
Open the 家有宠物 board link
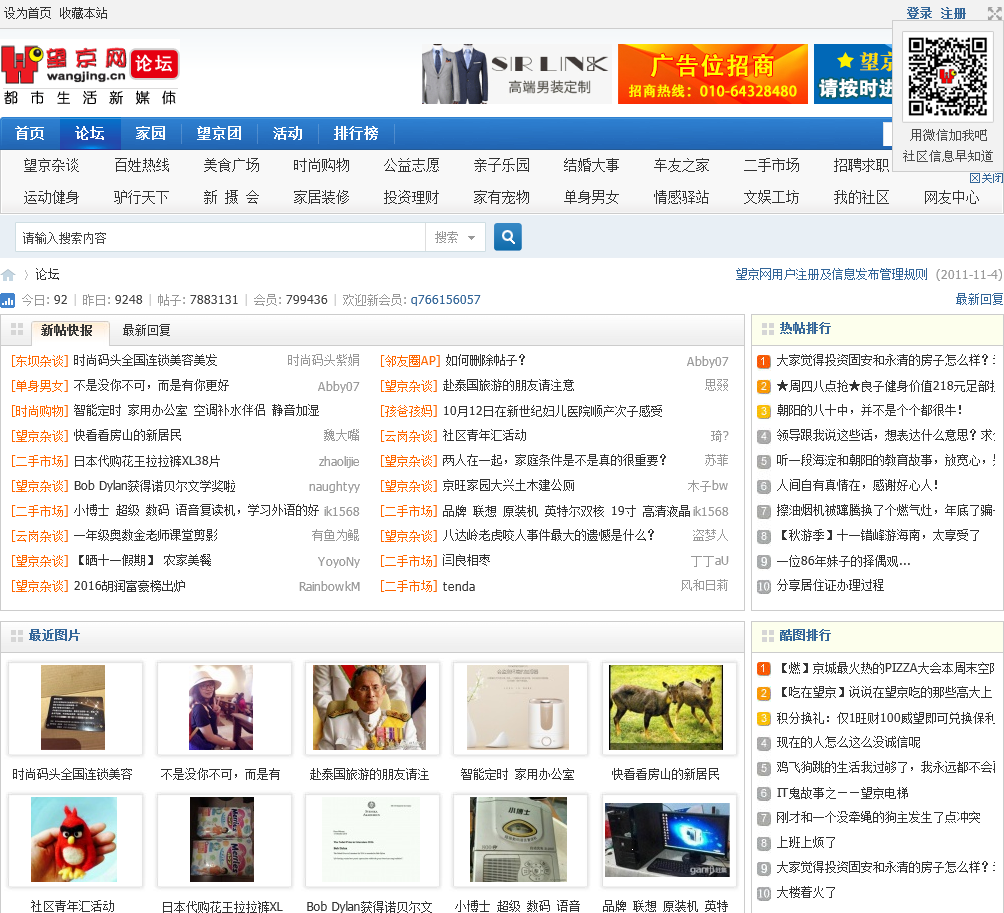click(501, 197)
